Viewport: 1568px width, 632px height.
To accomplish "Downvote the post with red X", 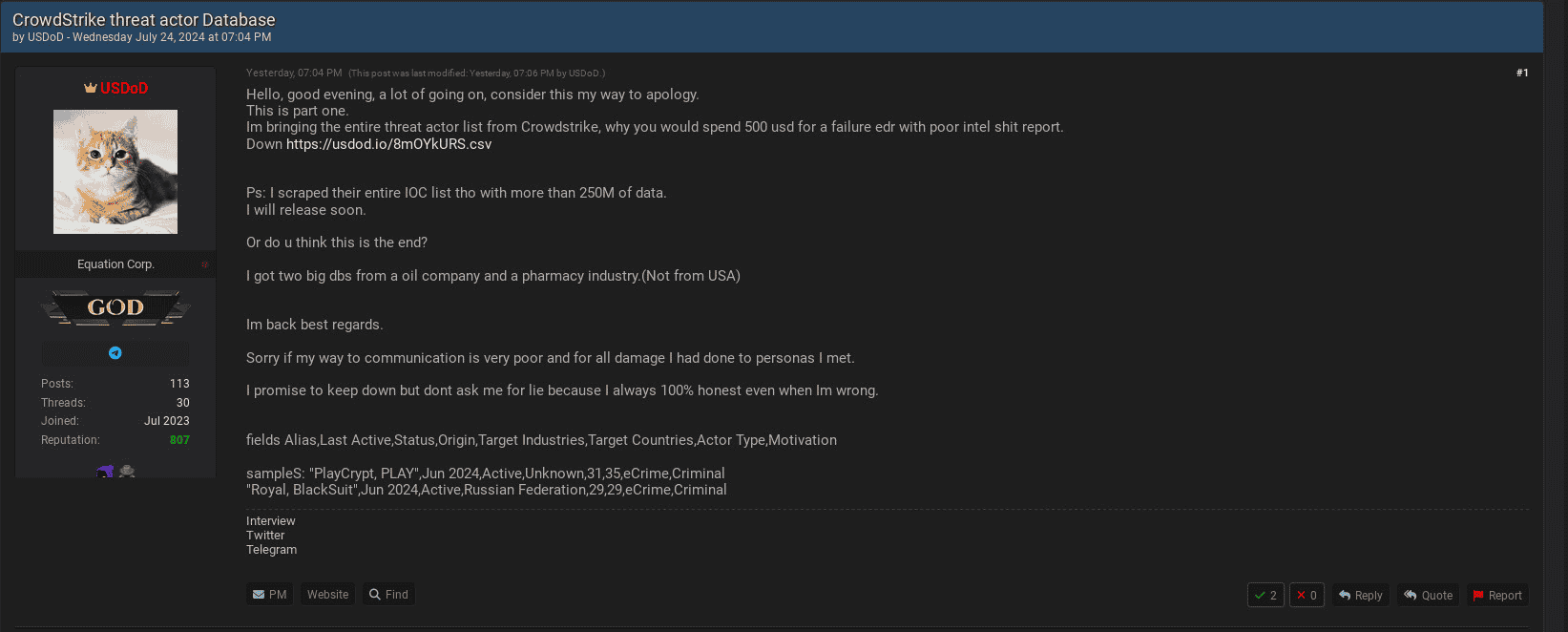I will (x=1307, y=595).
